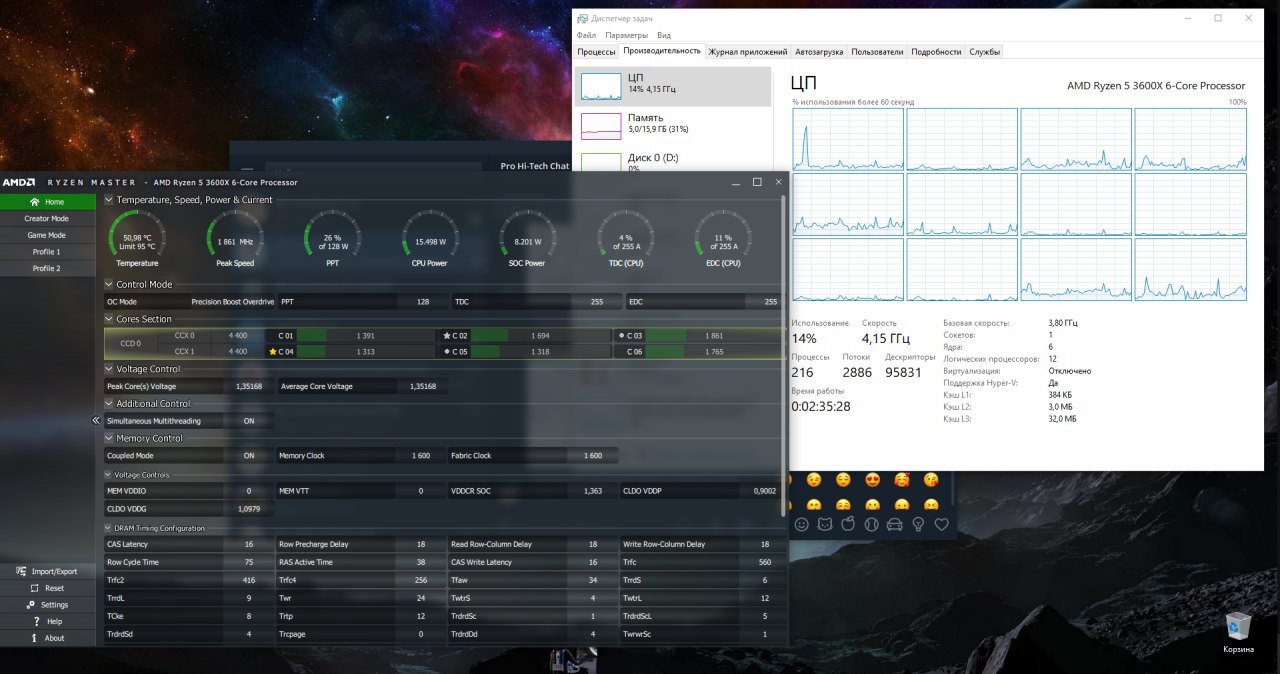
Task: Select Диск 0 (D:) in Task Manager
Action: (675, 161)
